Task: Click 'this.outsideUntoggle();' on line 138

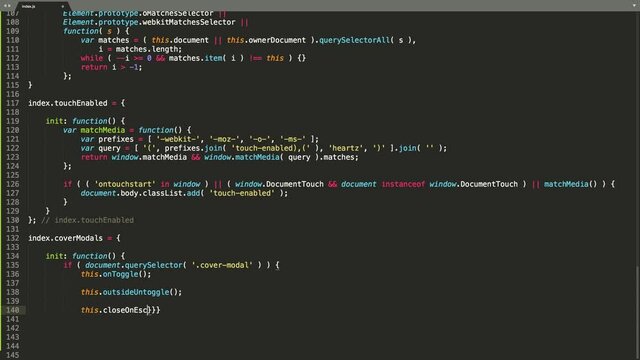Action: 131,291
